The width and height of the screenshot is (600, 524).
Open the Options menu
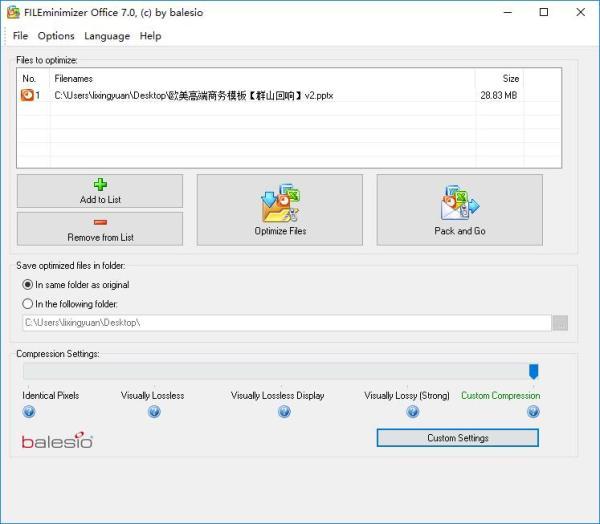point(56,36)
